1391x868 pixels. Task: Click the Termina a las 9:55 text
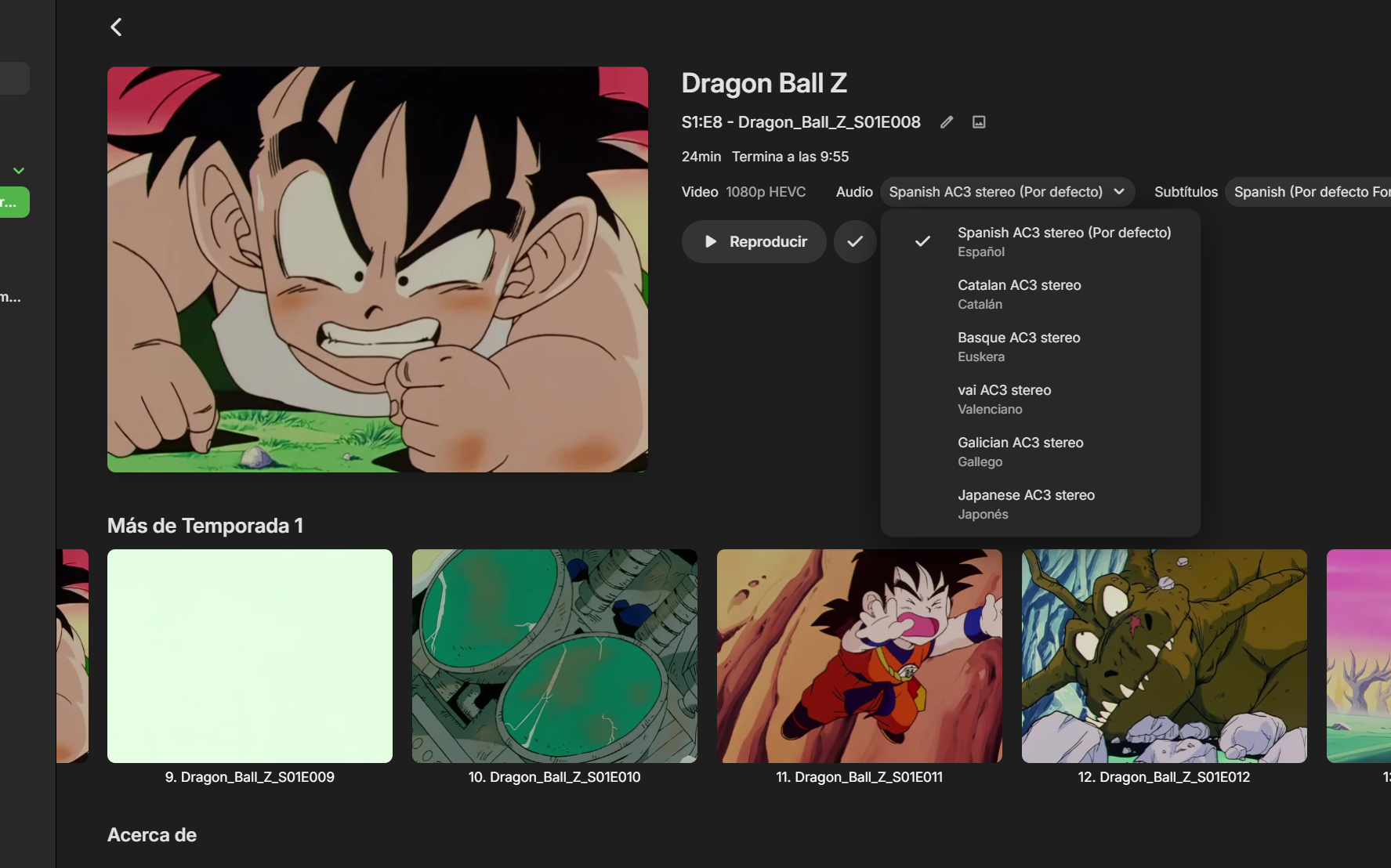[x=790, y=157]
